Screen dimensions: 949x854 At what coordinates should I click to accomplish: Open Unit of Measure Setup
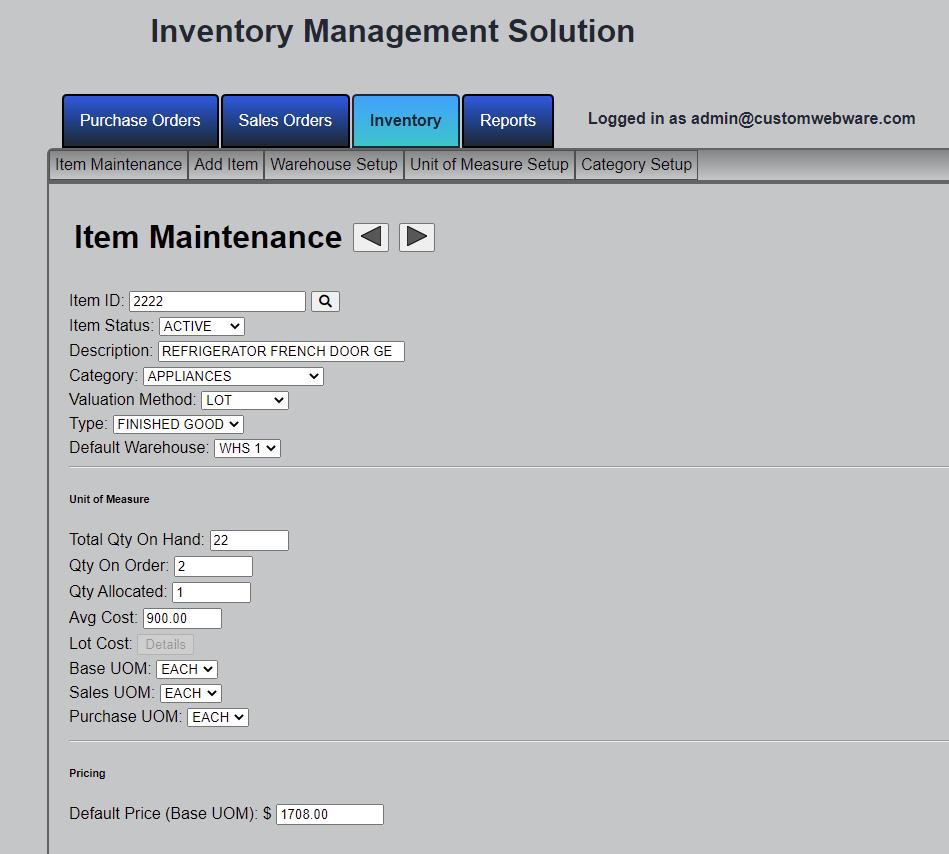pyautogui.click(x=489, y=165)
